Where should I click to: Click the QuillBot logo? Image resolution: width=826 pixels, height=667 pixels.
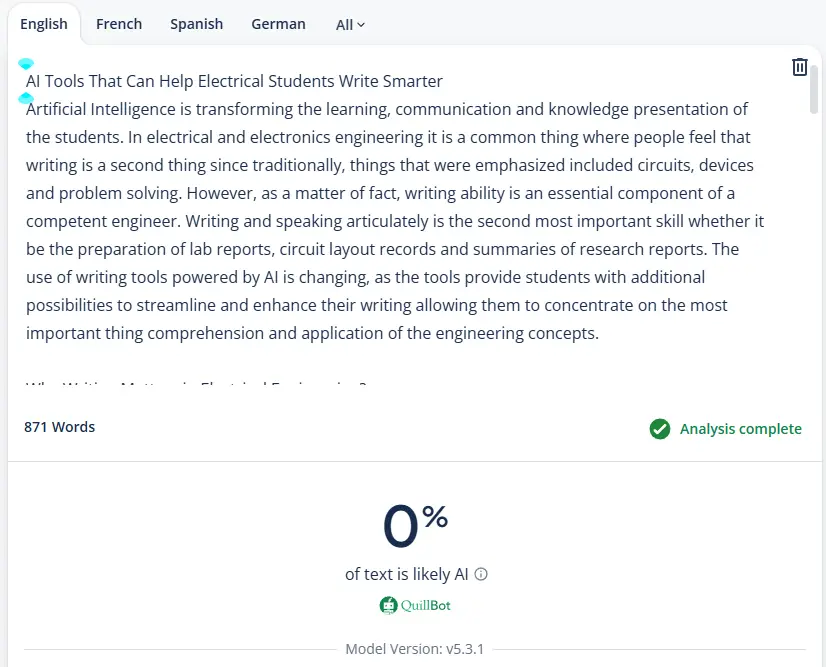click(x=414, y=605)
